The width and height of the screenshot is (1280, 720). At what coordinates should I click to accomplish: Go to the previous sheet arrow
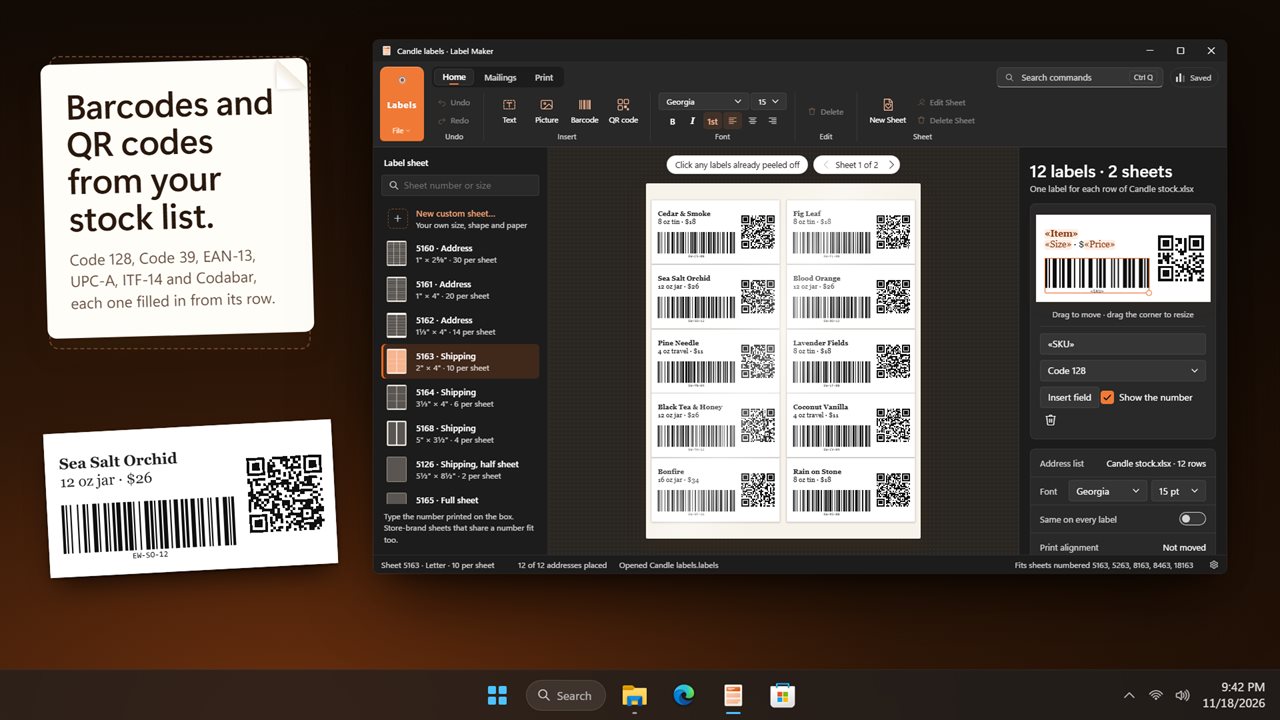tap(824, 165)
